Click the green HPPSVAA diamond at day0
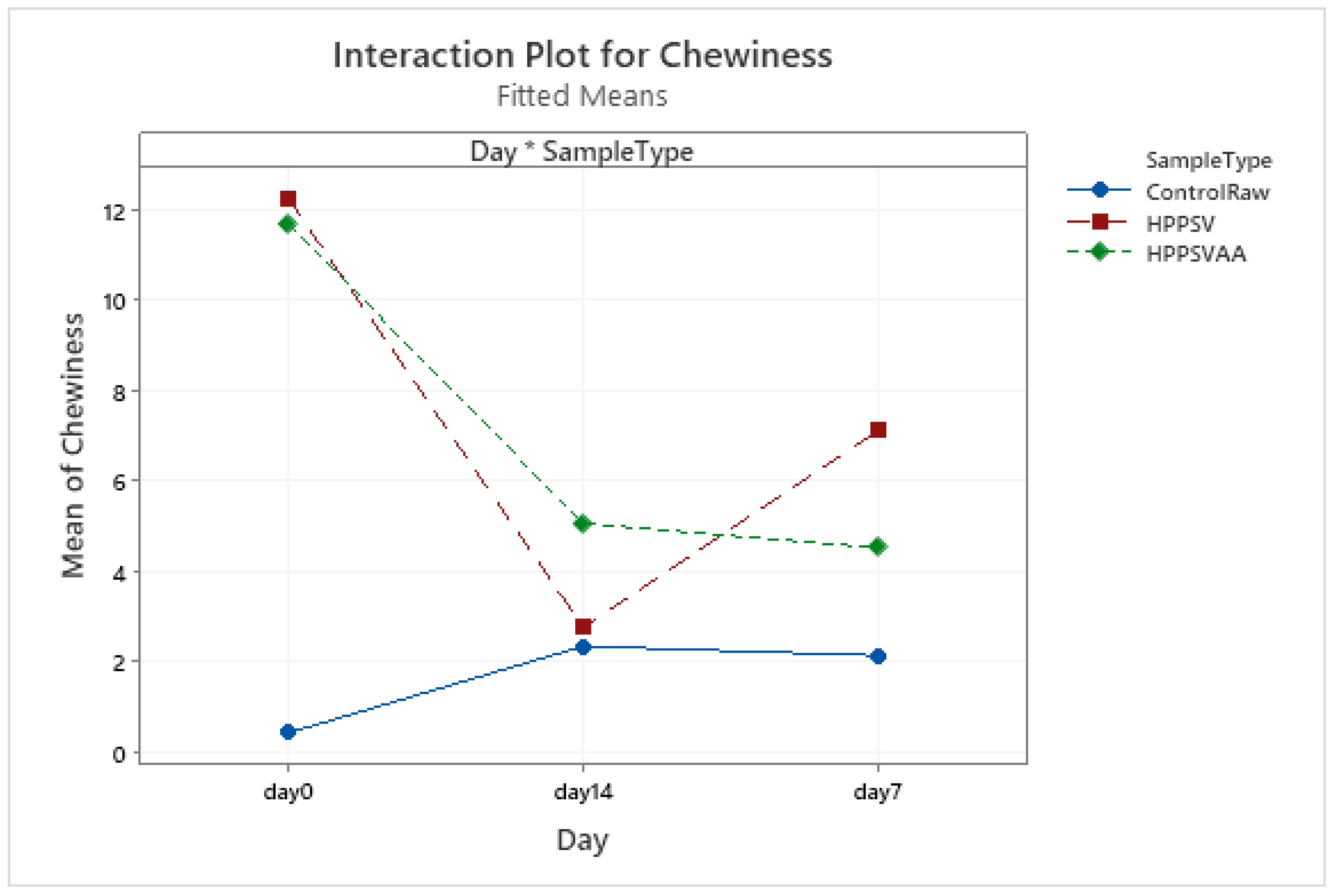This screenshot has width=1335, height=896. click(x=287, y=224)
